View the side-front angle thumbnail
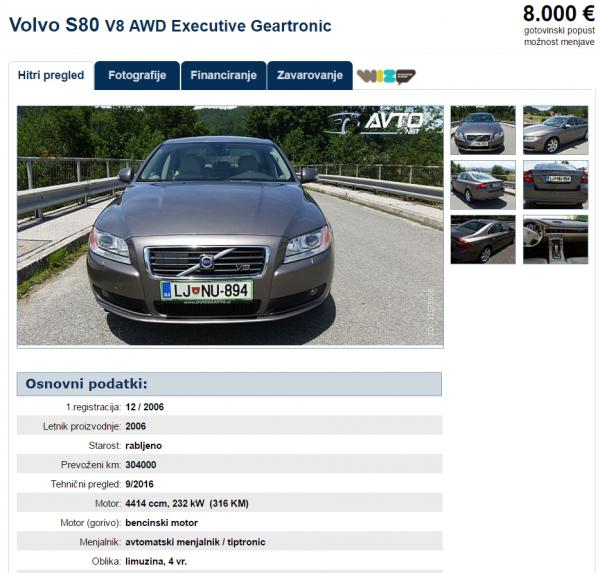Screen dimensions: 600x573 (x=556, y=130)
